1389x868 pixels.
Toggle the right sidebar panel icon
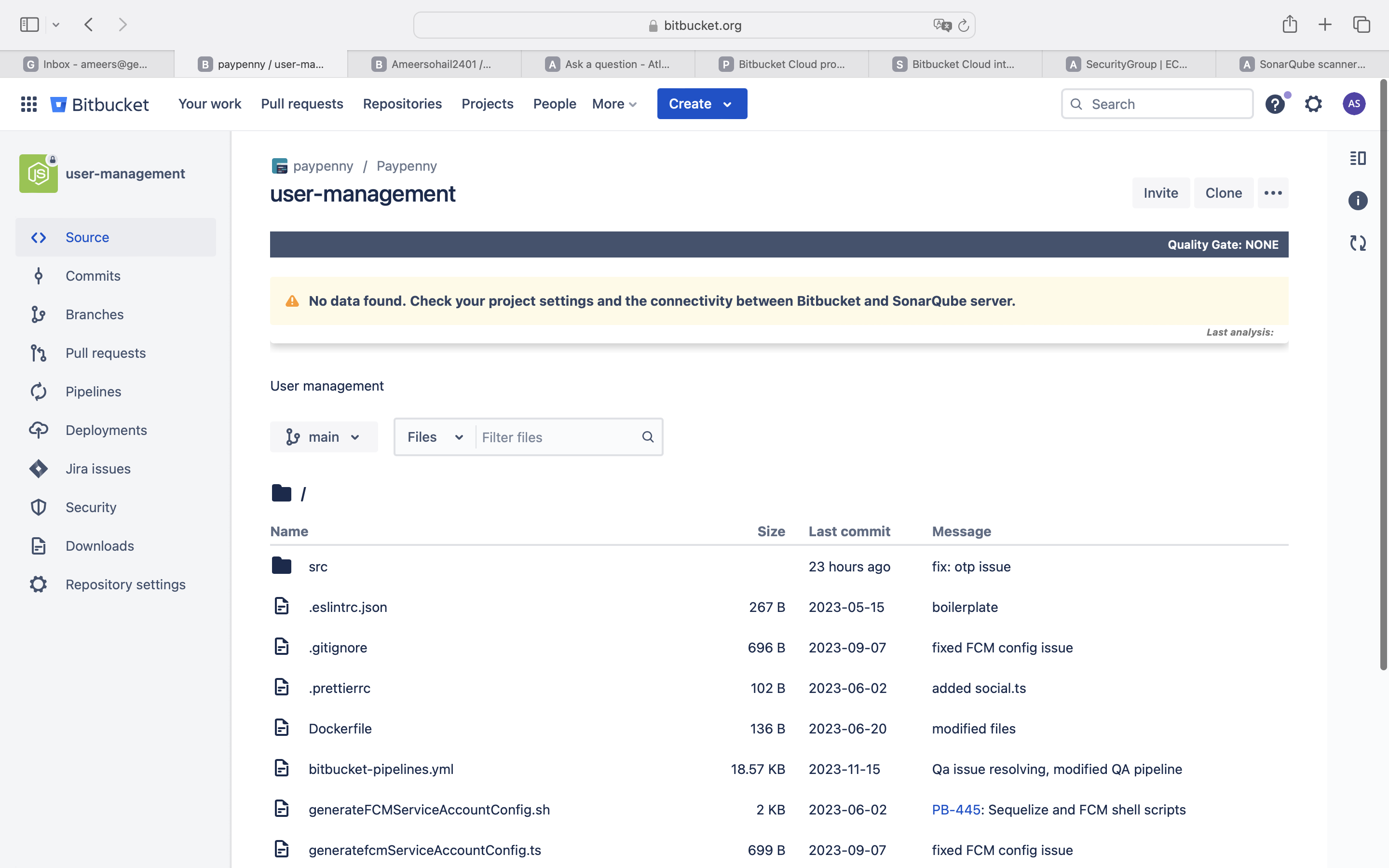coord(1358,158)
